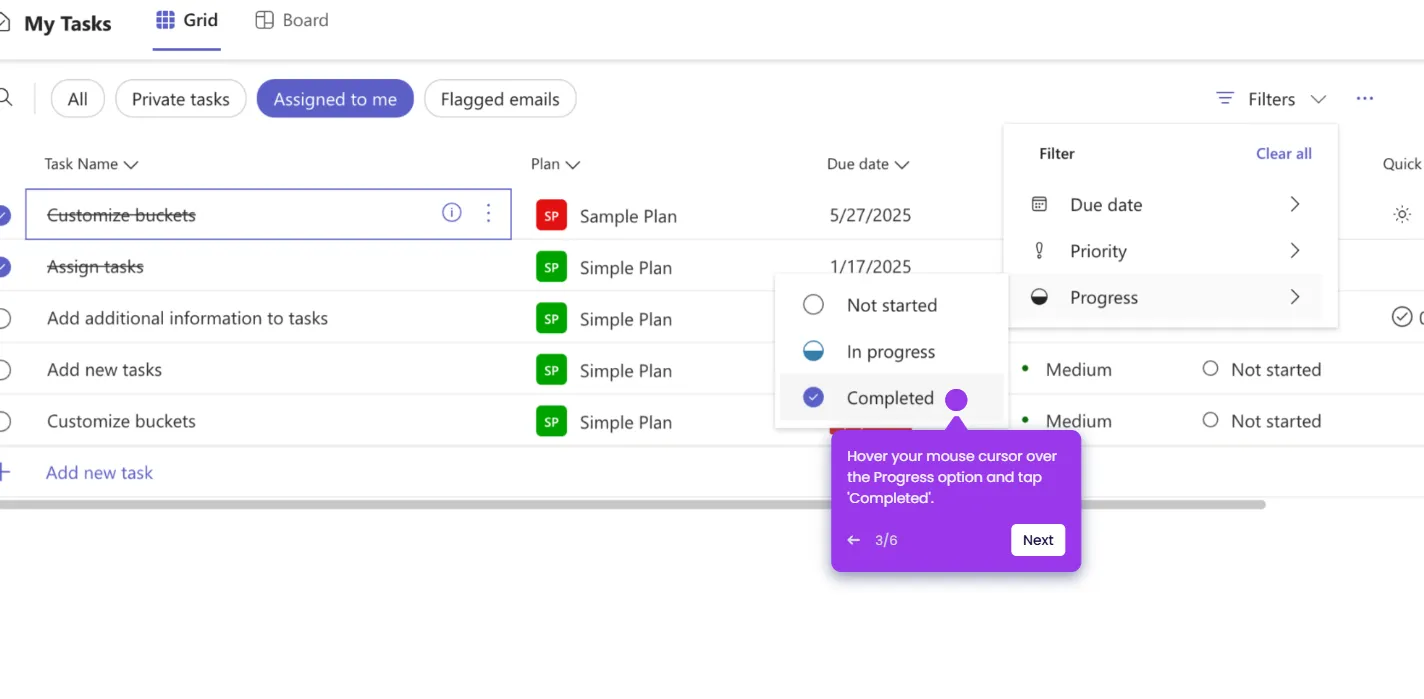Click the green SP icon on Assign tasks row
This screenshot has height=699, width=1424.
pyautogui.click(x=551, y=267)
